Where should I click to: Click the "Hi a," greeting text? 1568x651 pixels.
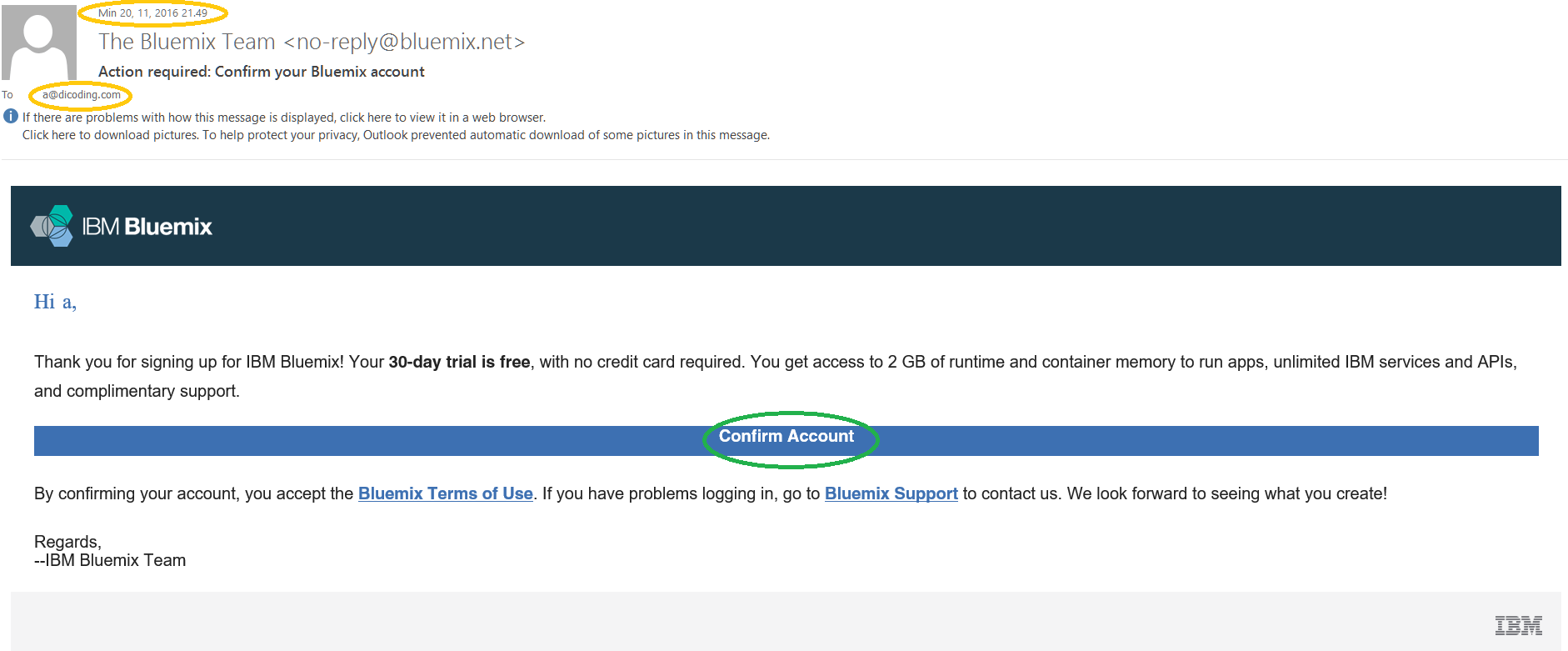click(55, 302)
